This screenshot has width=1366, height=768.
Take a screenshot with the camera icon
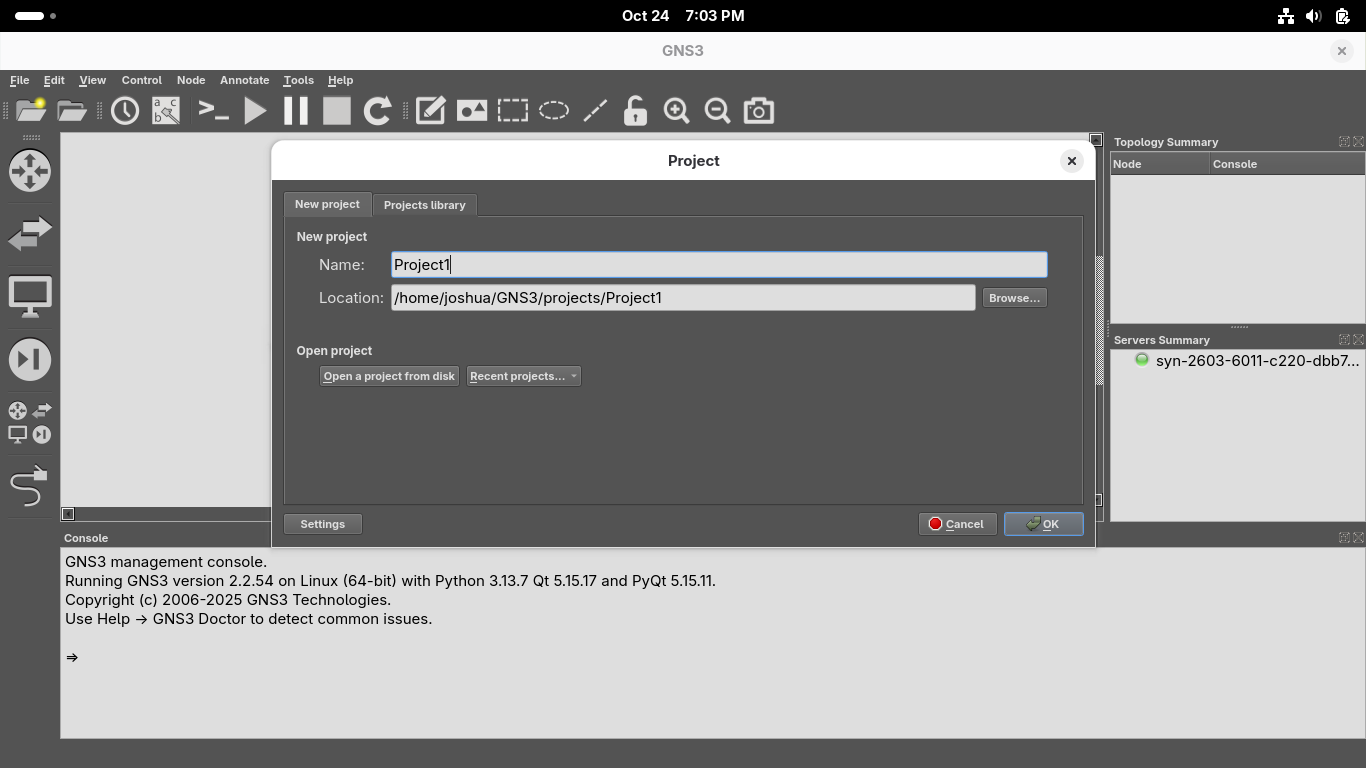[758, 111]
